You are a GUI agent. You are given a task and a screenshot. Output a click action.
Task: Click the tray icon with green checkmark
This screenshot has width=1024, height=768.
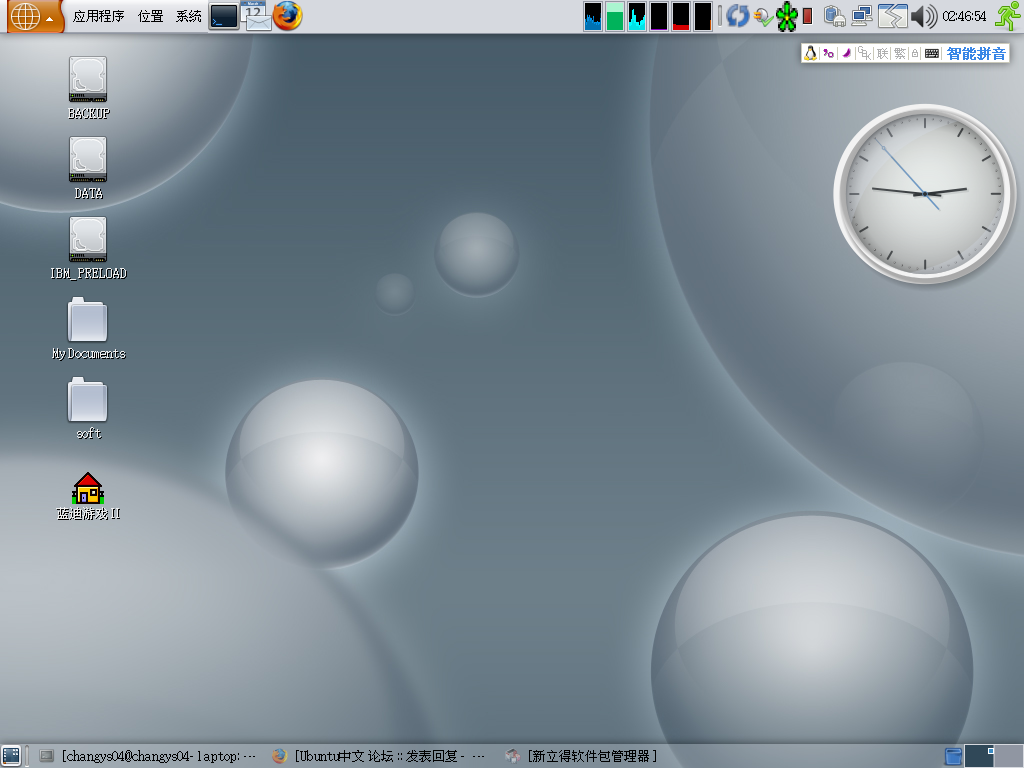(763, 17)
